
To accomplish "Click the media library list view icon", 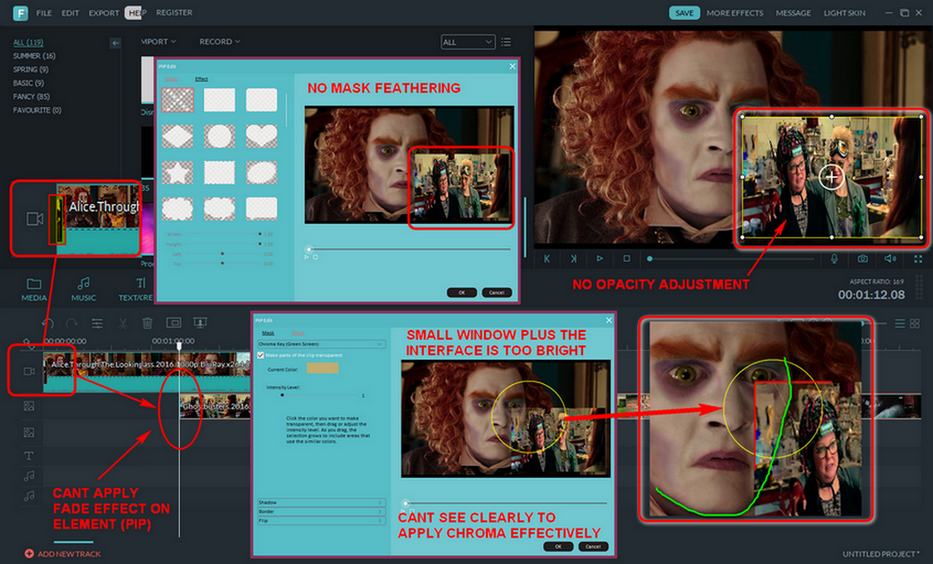I will click(506, 42).
